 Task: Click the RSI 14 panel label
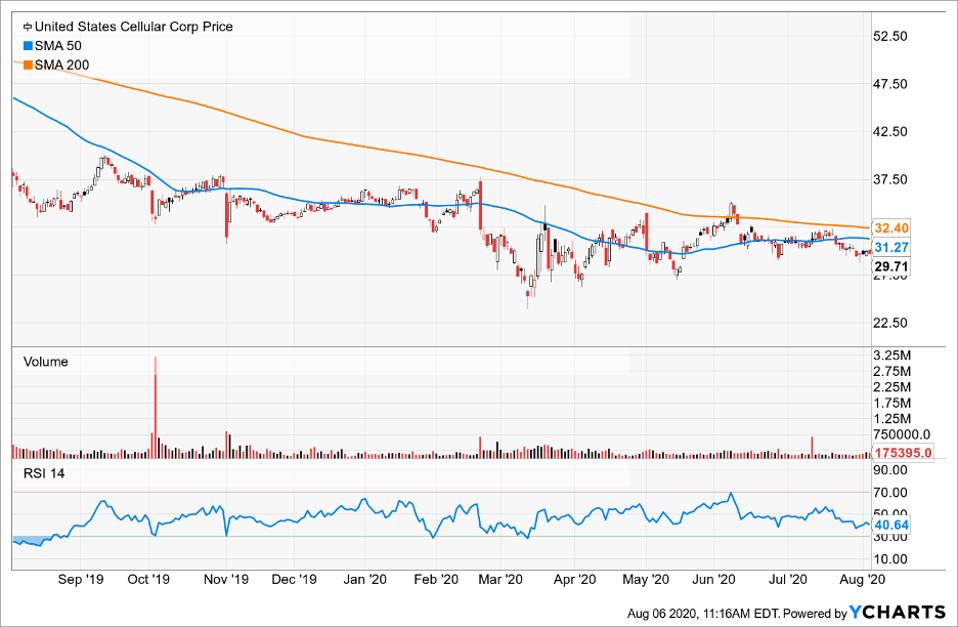[x=44, y=474]
